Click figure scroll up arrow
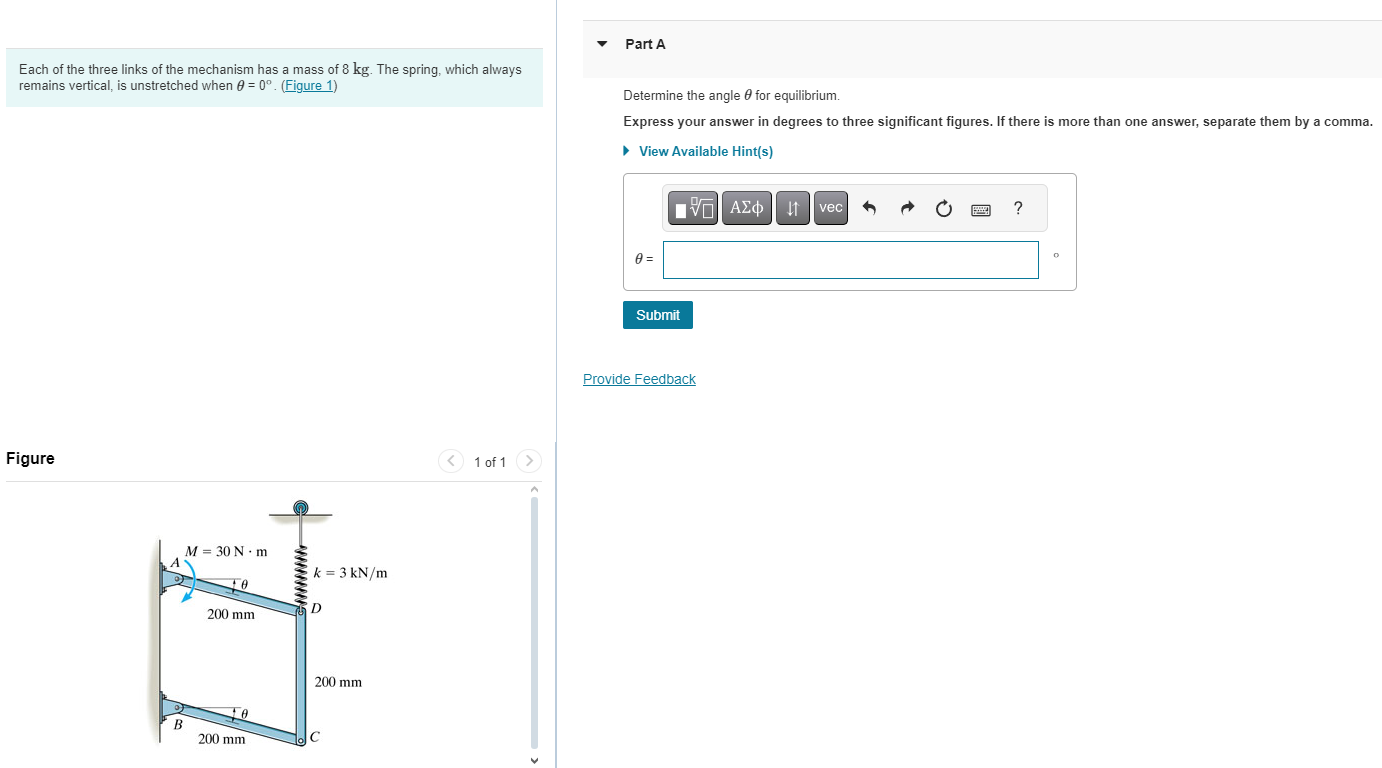The image size is (1382, 768). [534, 488]
